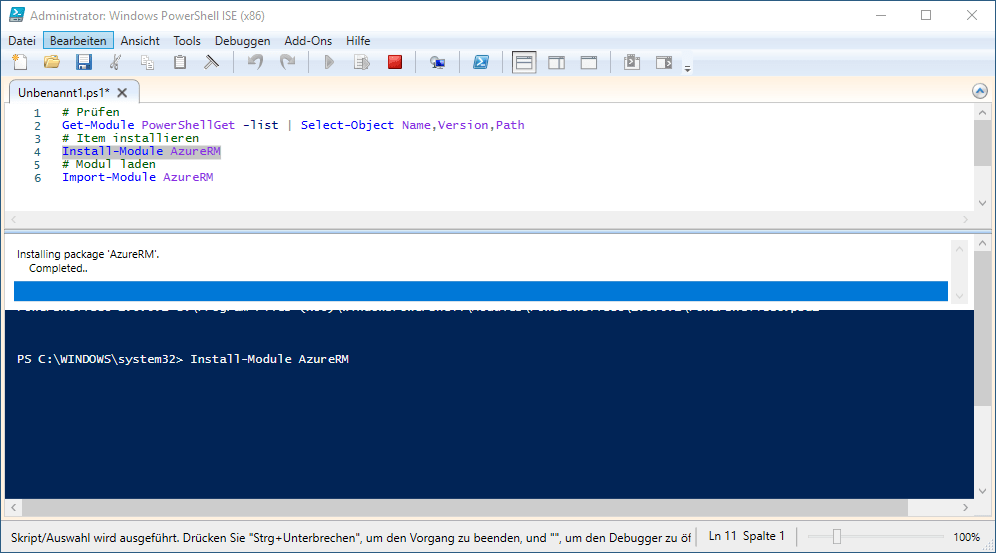Open the Datei menu
996x553 pixels.
coord(22,41)
